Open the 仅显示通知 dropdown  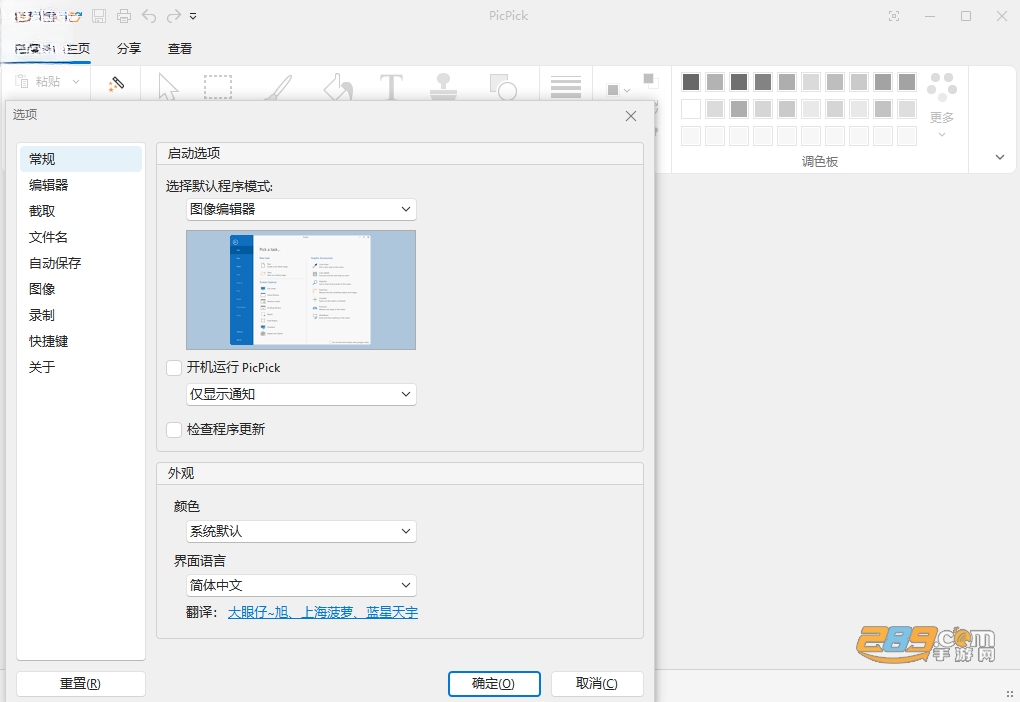tap(301, 394)
